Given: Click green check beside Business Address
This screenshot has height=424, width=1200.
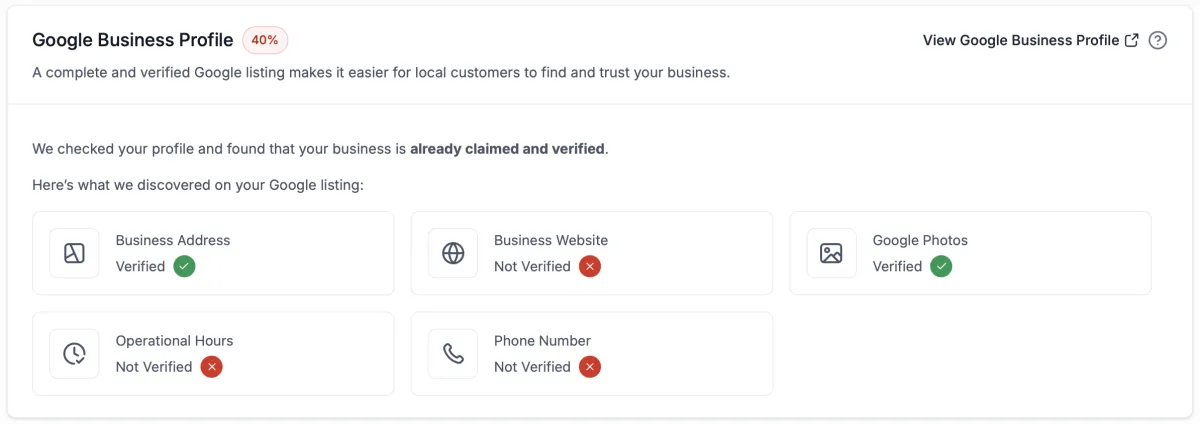Looking at the screenshot, I should point(184,266).
